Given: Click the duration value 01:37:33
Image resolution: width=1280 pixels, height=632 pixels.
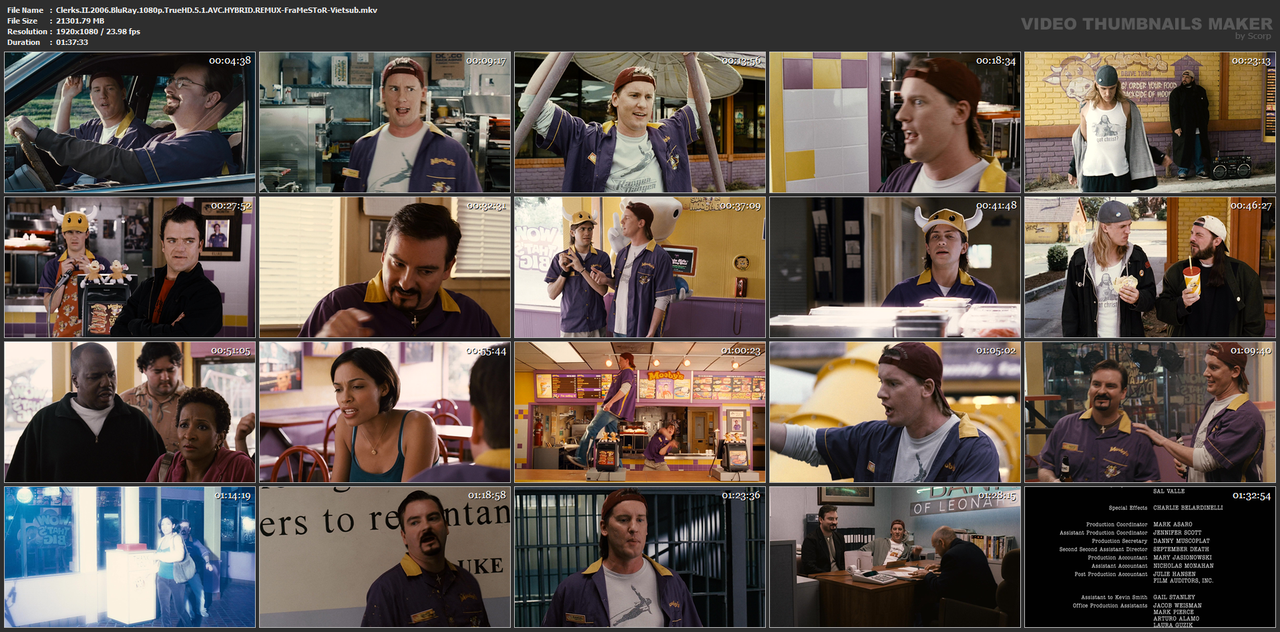Looking at the screenshot, I should (x=72, y=43).
